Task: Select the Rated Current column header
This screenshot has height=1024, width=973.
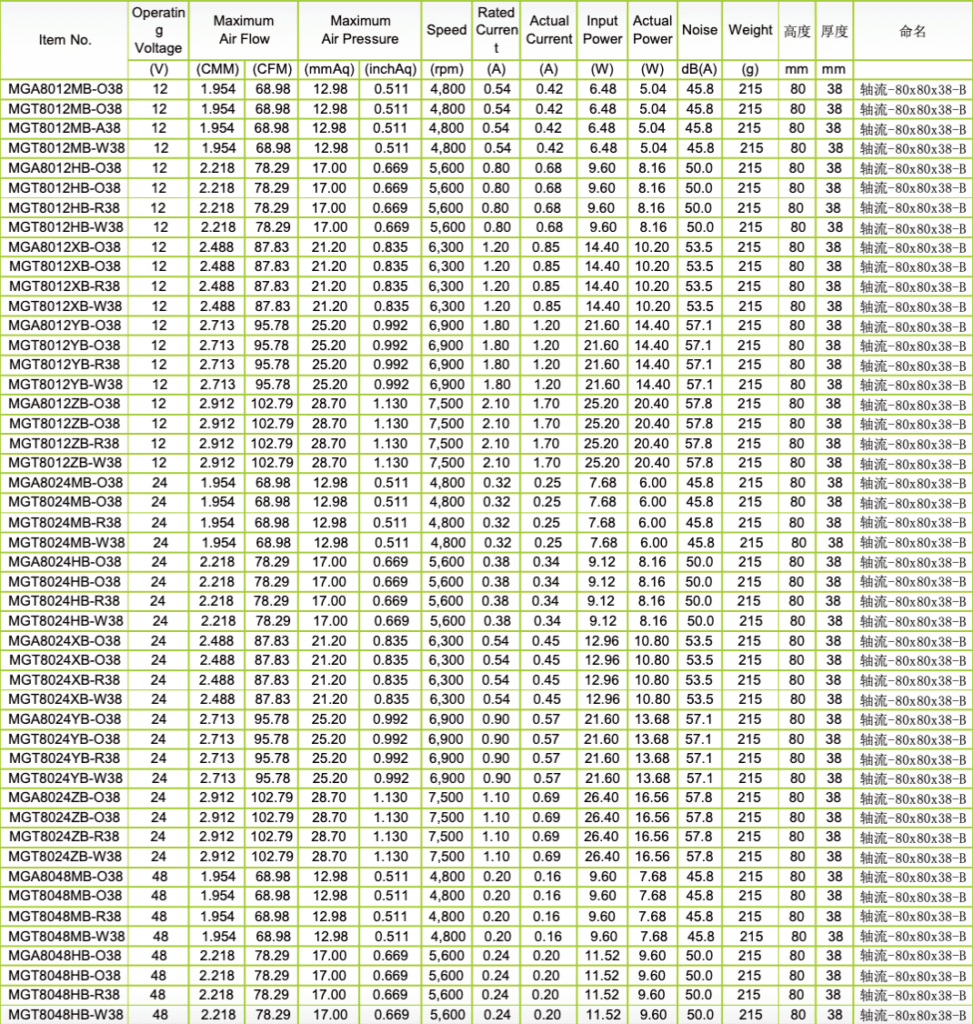Action: coord(496,30)
